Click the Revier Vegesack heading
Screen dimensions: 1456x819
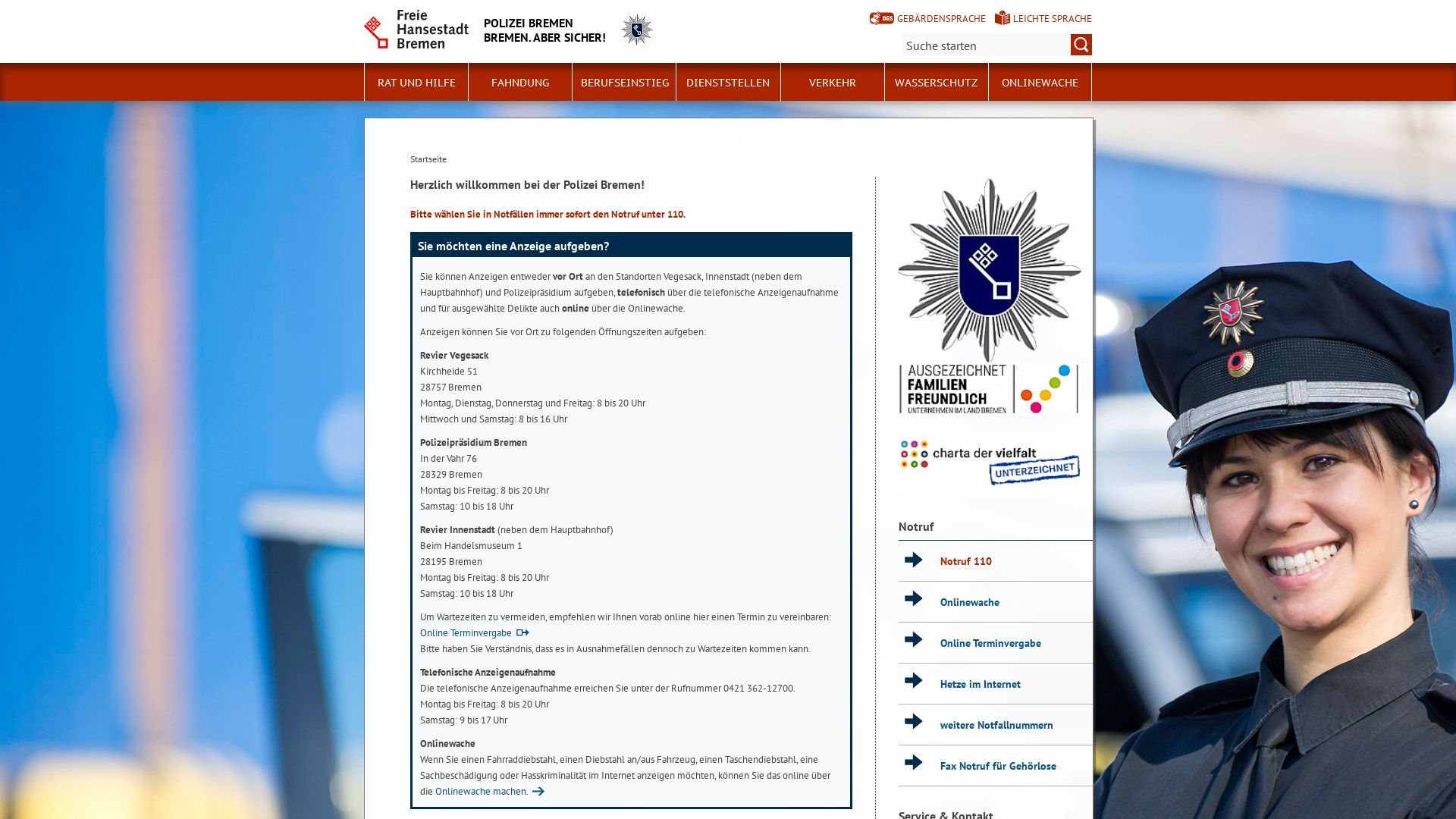[454, 355]
